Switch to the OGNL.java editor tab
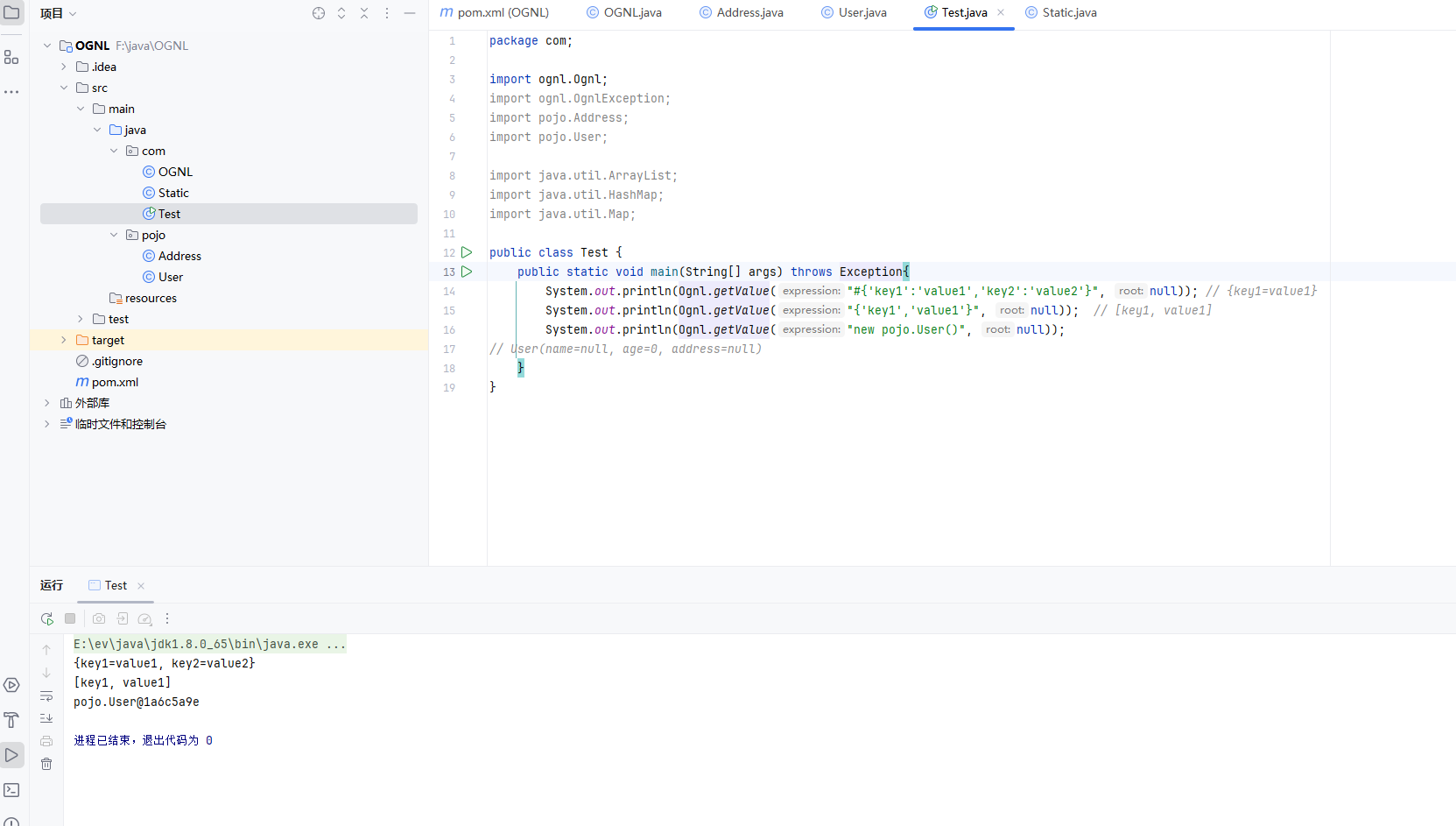Screen dimensions: 1456x826 pyautogui.click(x=631, y=13)
